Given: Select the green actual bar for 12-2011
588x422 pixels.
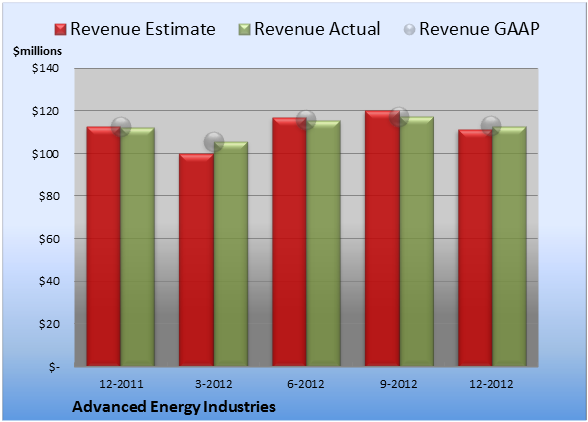Looking at the screenshot, I should pyautogui.click(x=138, y=247).
